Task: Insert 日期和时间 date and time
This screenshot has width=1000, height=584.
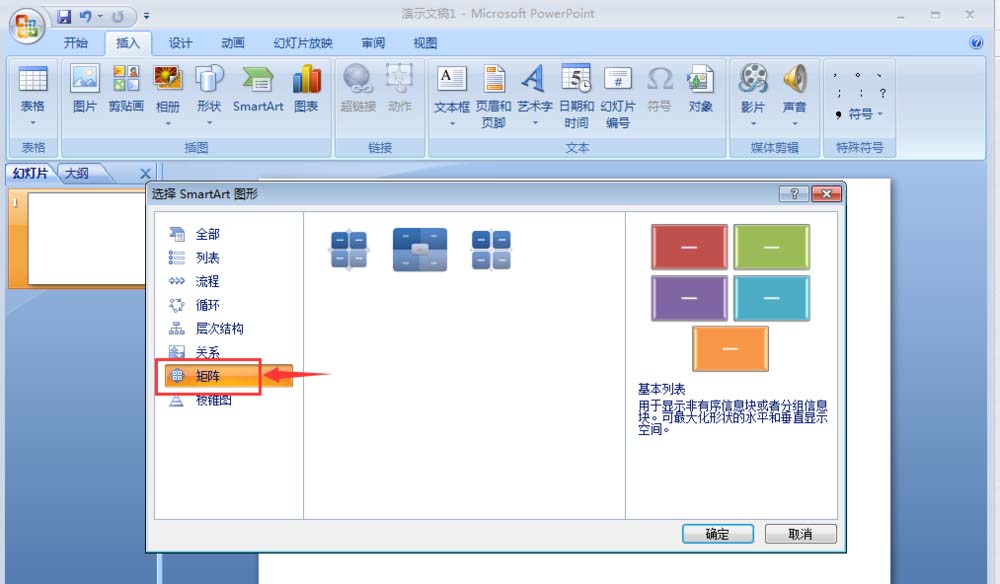Action: (577, 96)
